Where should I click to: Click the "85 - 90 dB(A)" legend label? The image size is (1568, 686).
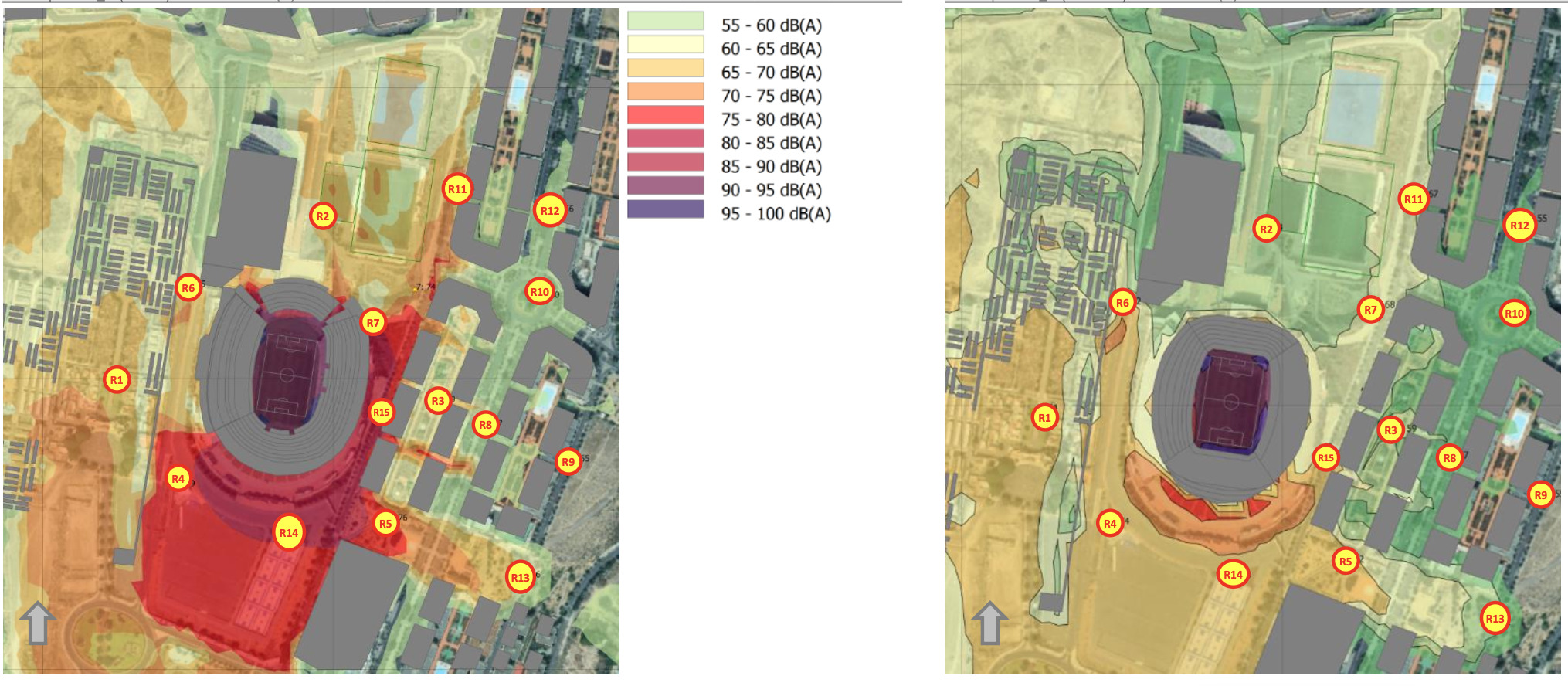tap(771, 167)
